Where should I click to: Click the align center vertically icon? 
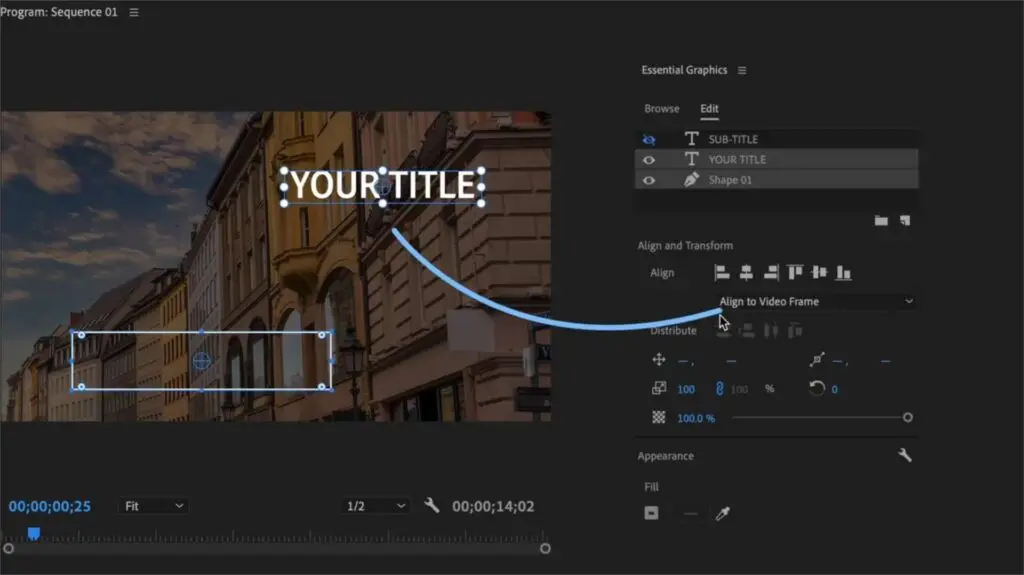coord(819,272)
